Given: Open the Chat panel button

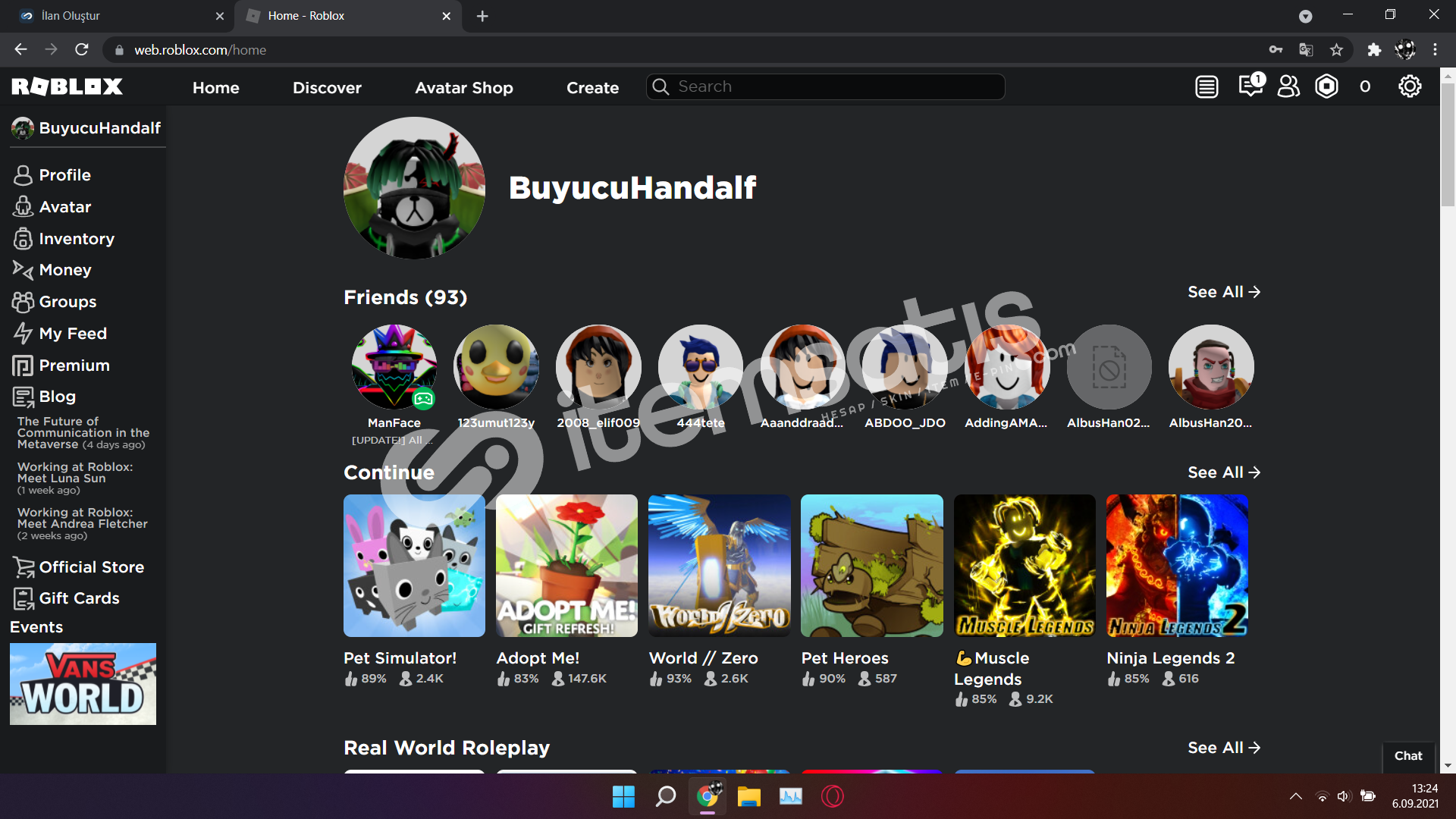Looking at the screenshot, I should pos(1409,756).
